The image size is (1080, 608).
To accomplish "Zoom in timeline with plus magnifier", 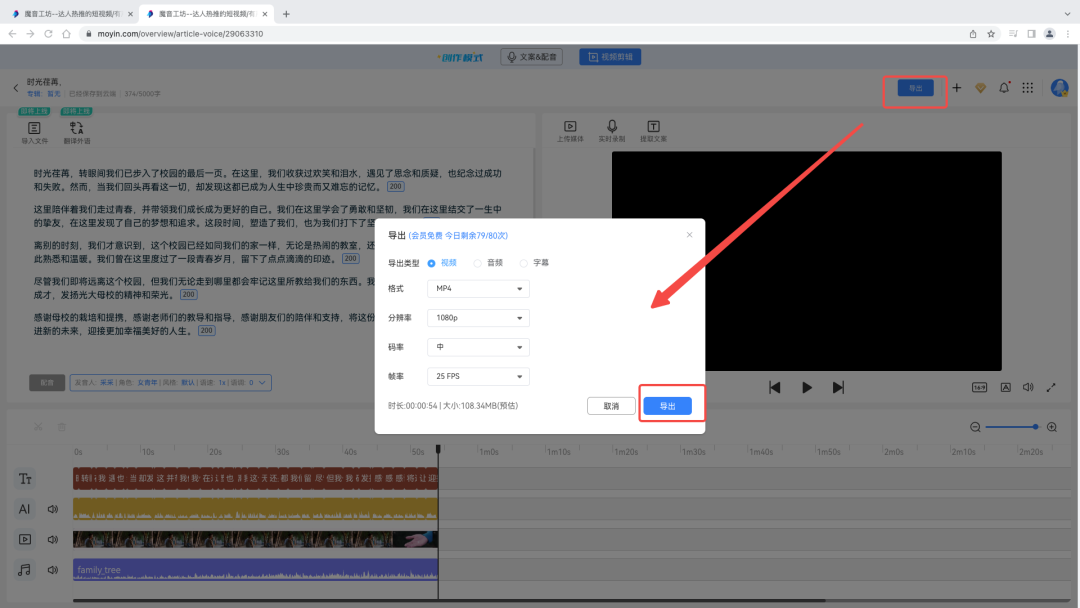I will pyautogui.click(x=1052, y=427).
